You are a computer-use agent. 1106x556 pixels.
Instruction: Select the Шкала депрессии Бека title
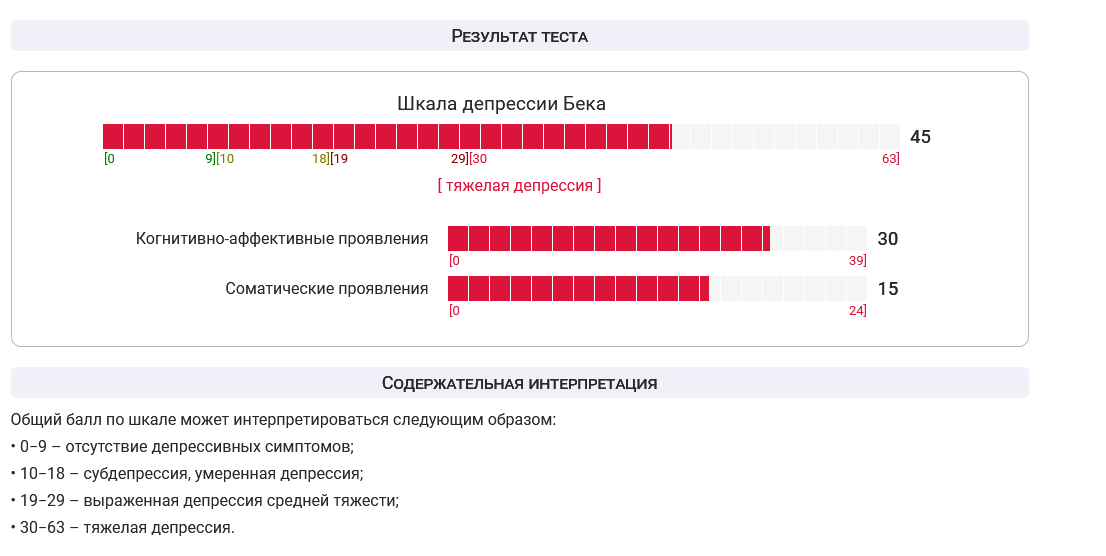tap(501, 104)
